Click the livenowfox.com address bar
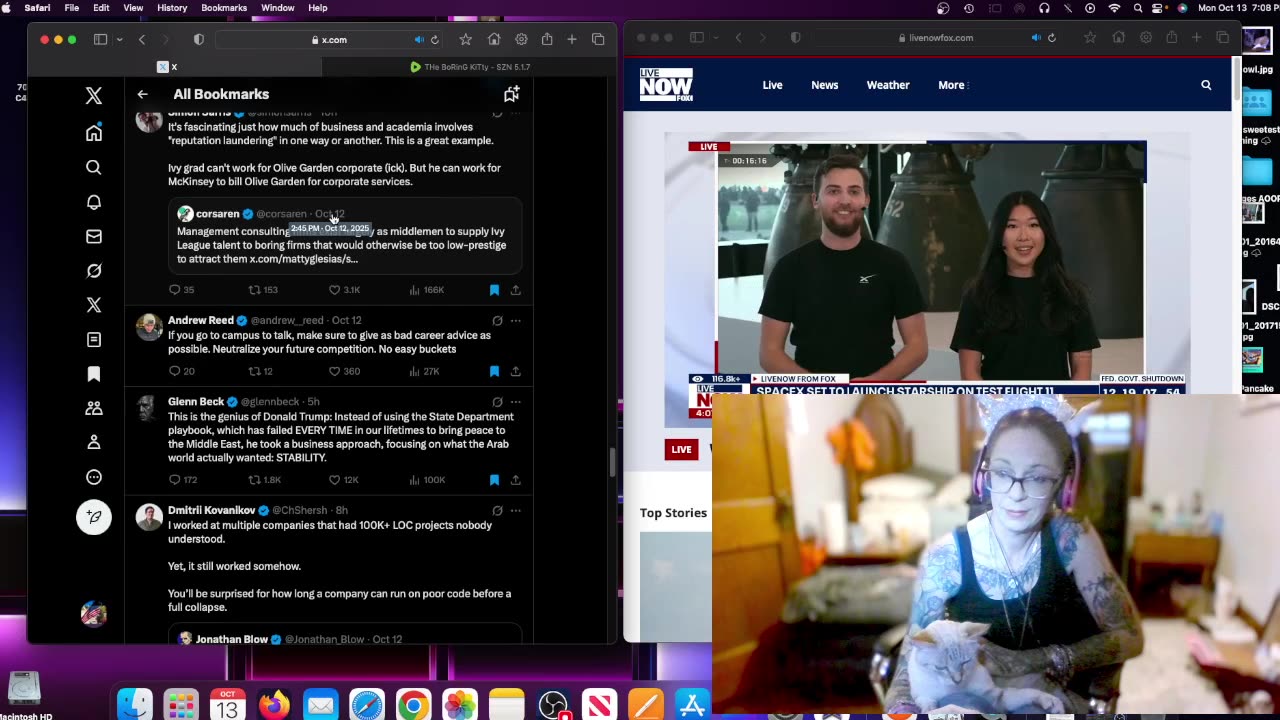This screenshot has width=1280, height=720. 936,38
